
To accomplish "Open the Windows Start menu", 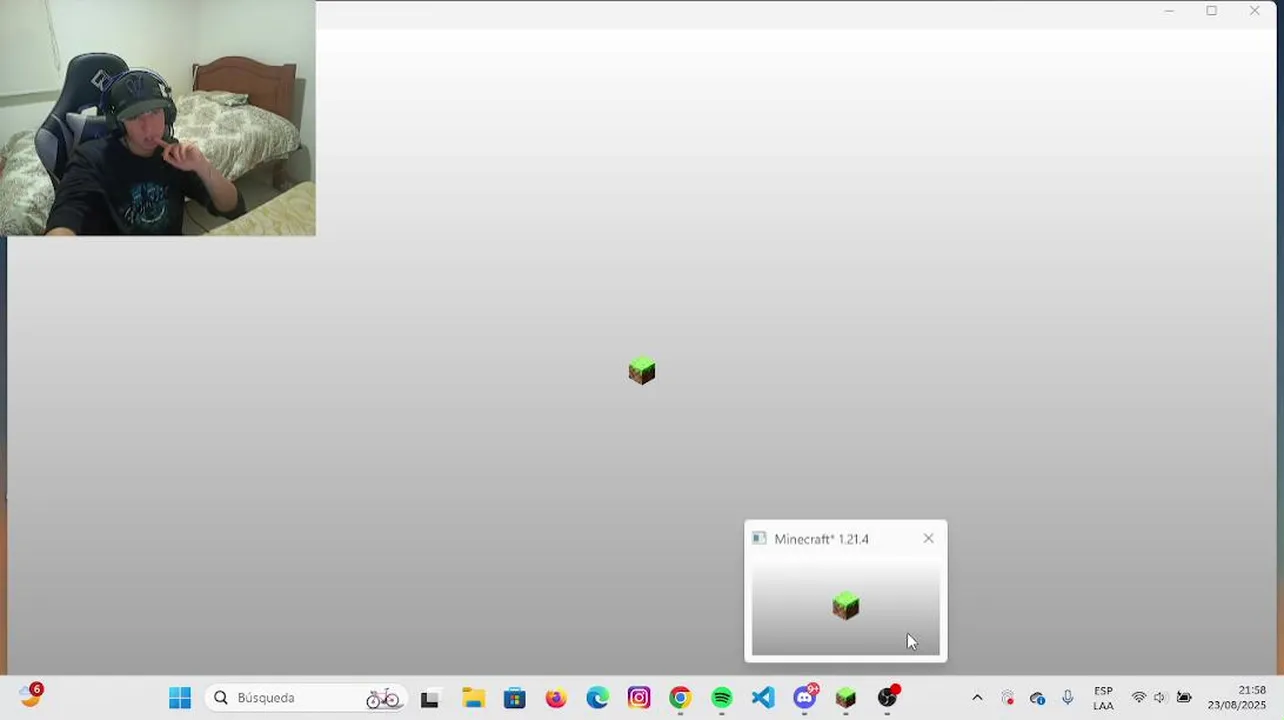I will click(180, 698).
